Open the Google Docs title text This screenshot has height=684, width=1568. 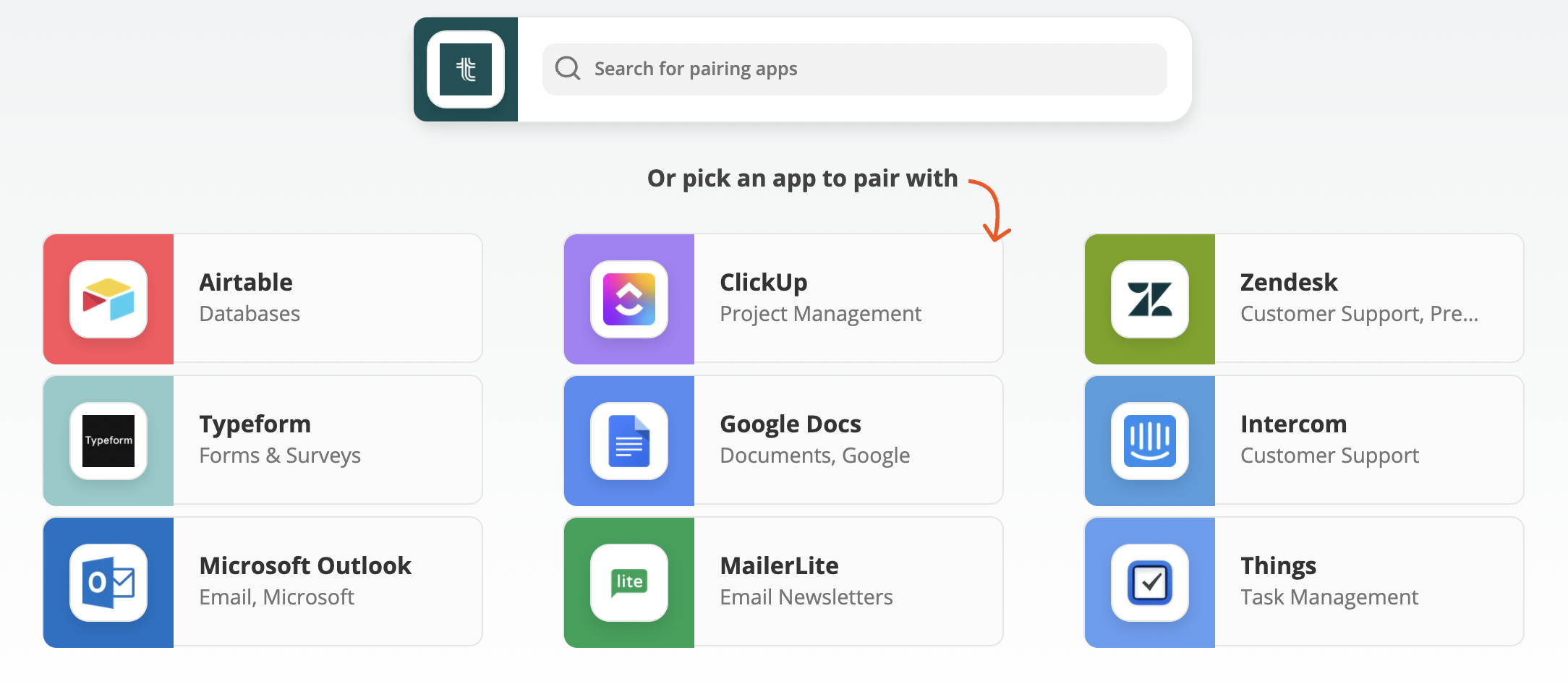click(x=791, y=424)
